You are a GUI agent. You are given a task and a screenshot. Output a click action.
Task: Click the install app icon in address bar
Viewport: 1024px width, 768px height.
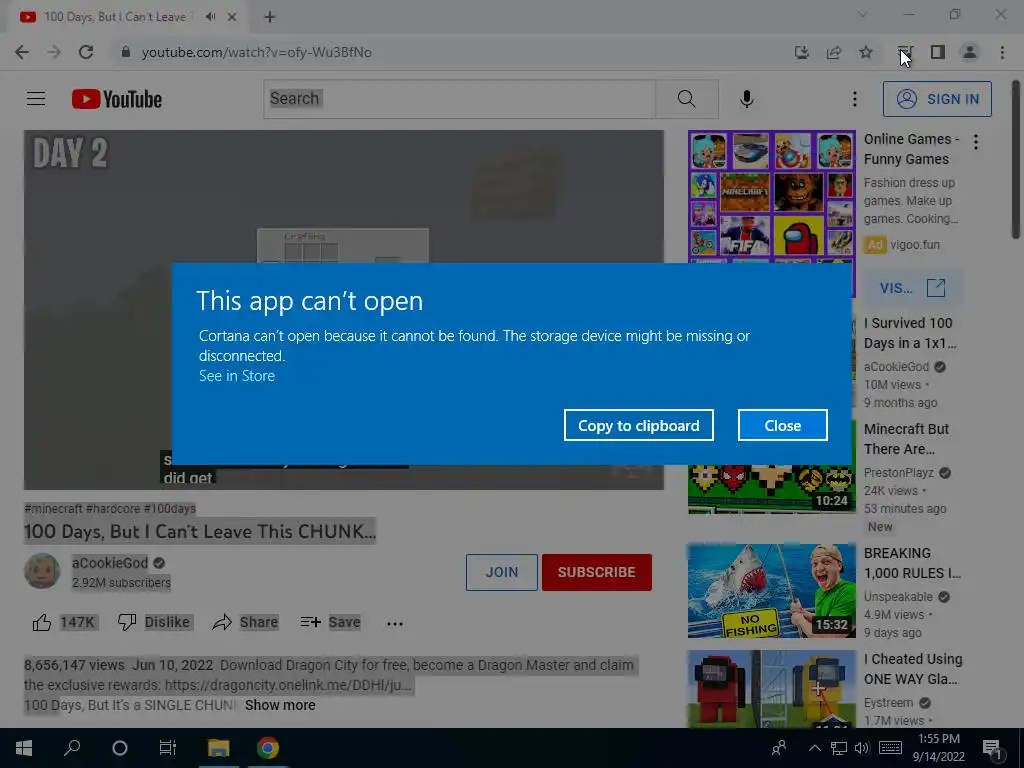[x=801, y=52]
